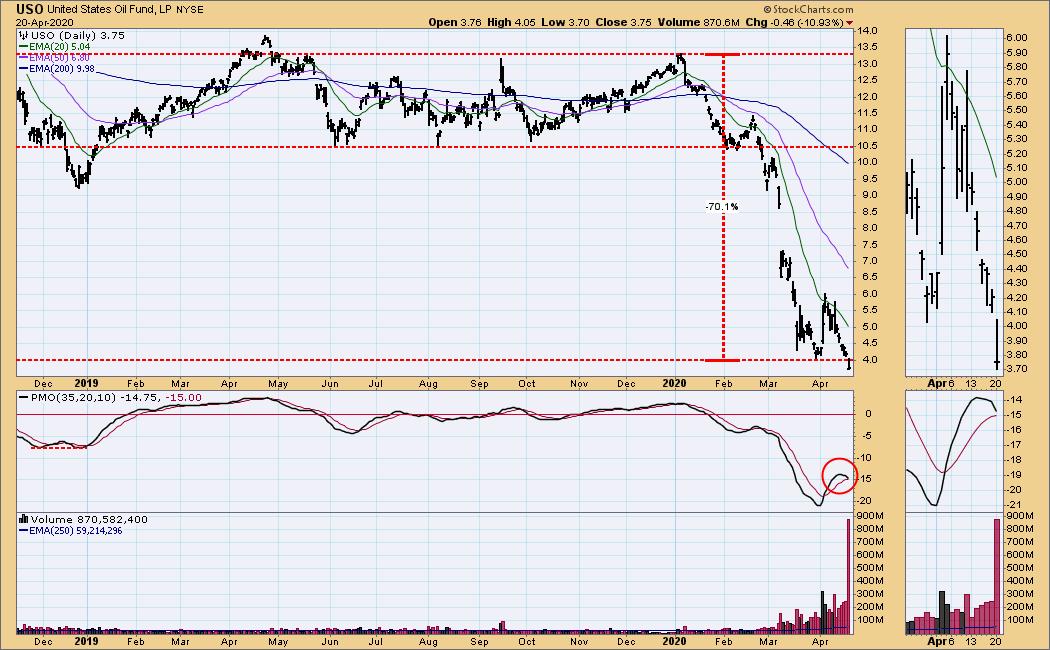Select the "USO (Daily) 3.75" legend entry
Viewport: 1050px width, 650px height.
[78, 35]
